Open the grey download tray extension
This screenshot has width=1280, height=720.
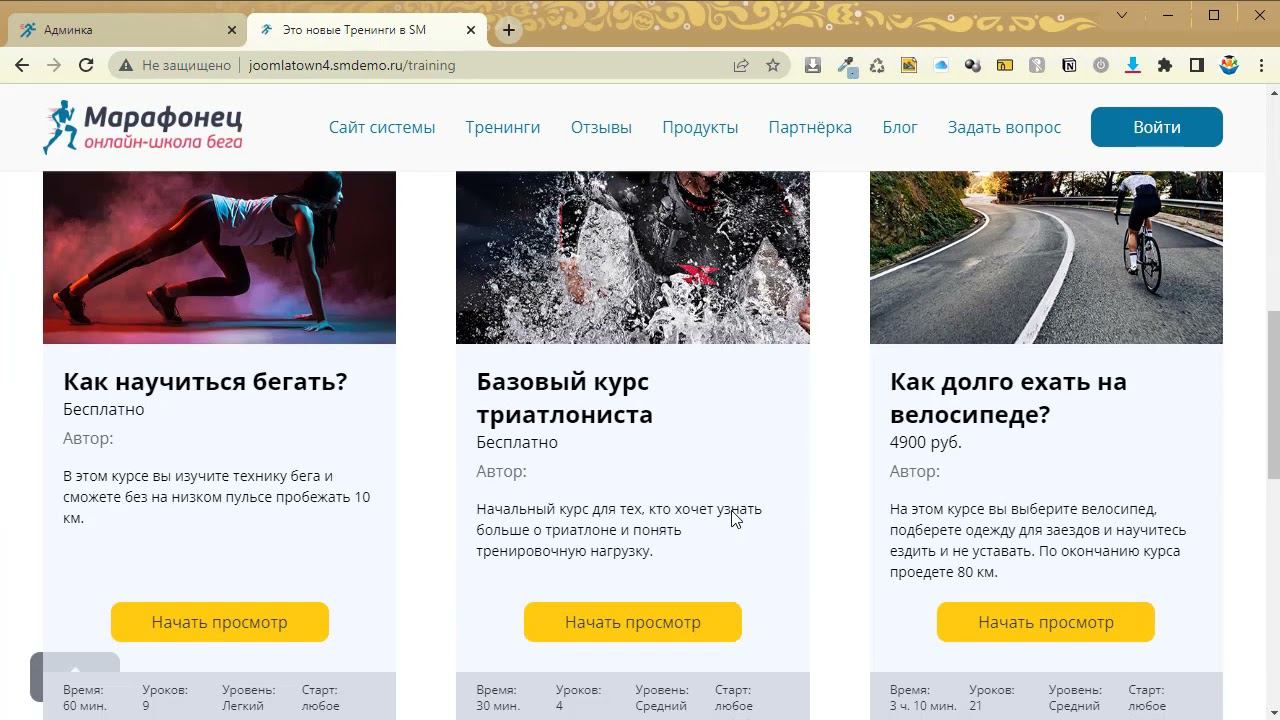[x=813, y=65]
